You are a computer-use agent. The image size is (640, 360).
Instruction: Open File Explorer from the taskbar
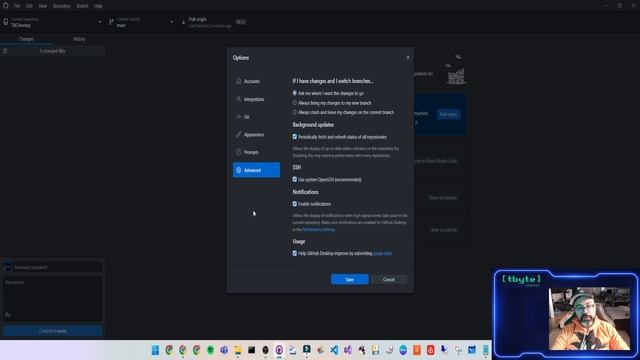pyautogui.click(x=238, y=350)
